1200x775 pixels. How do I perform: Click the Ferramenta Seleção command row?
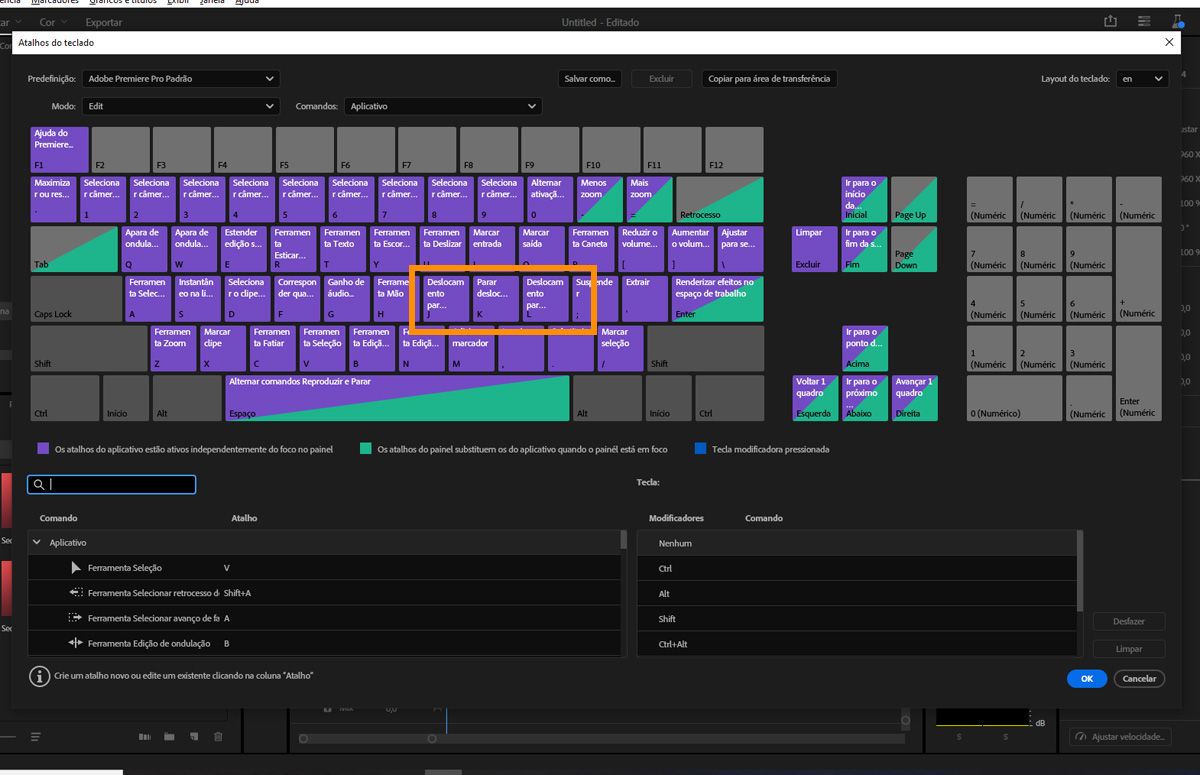coord(324,568)
